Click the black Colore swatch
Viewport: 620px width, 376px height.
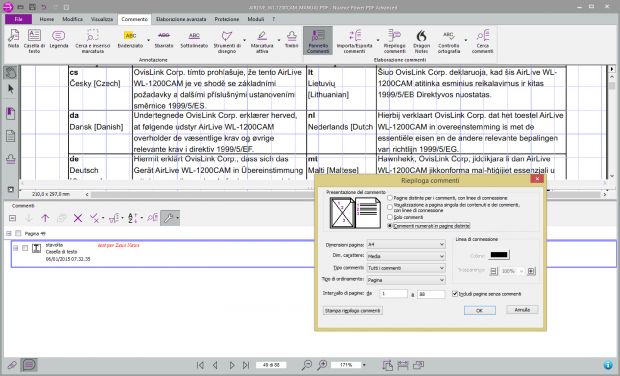499,255
